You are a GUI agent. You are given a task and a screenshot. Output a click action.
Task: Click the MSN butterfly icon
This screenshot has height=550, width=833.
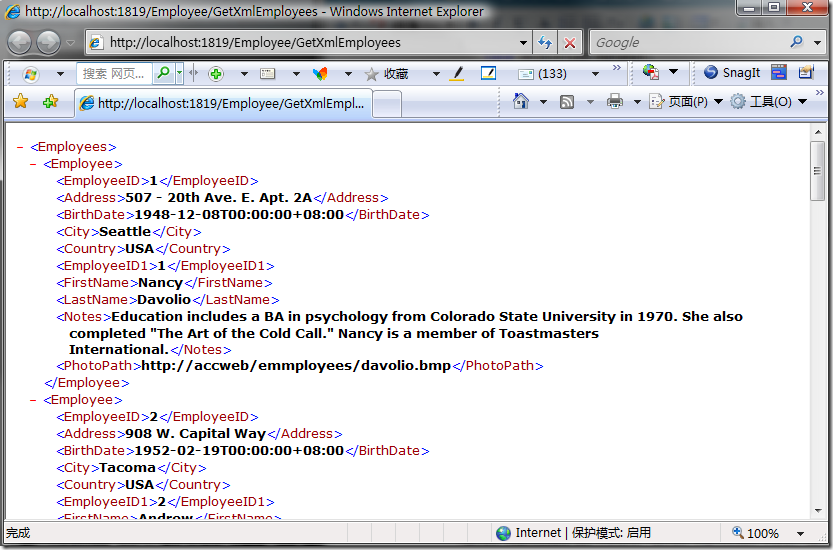tap(320, 74)
